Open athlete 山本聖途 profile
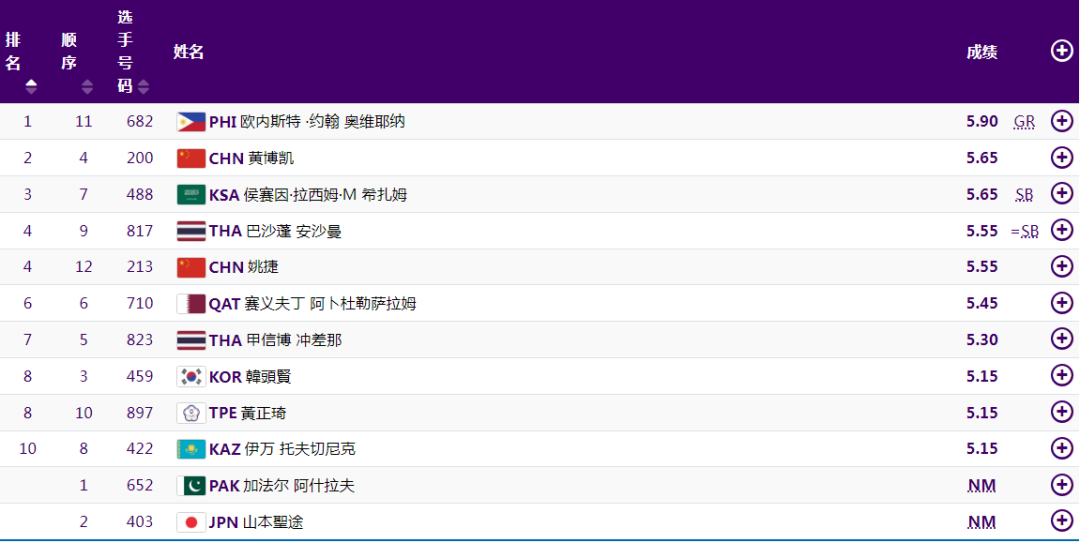1080x543 pixels. tap(273, 522)
